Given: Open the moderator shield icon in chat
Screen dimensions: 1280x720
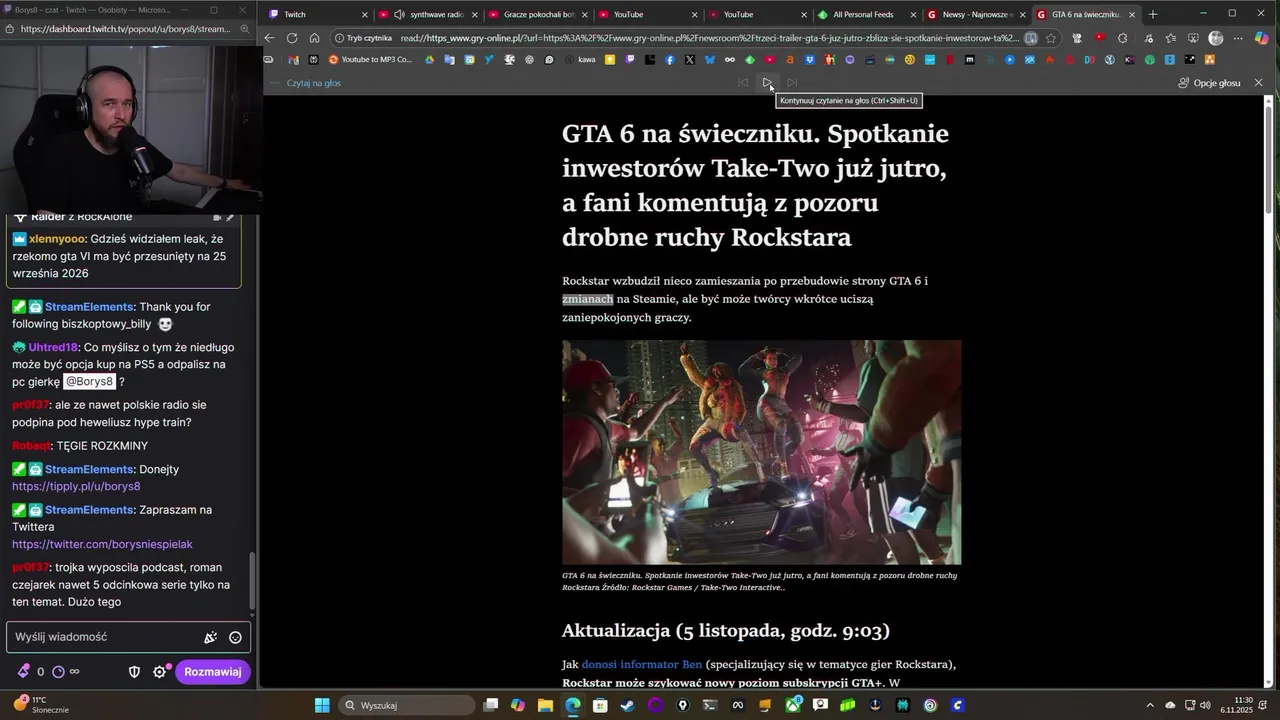Looking at the screenshot, I should pyautogui.click(x=134, y=672).
